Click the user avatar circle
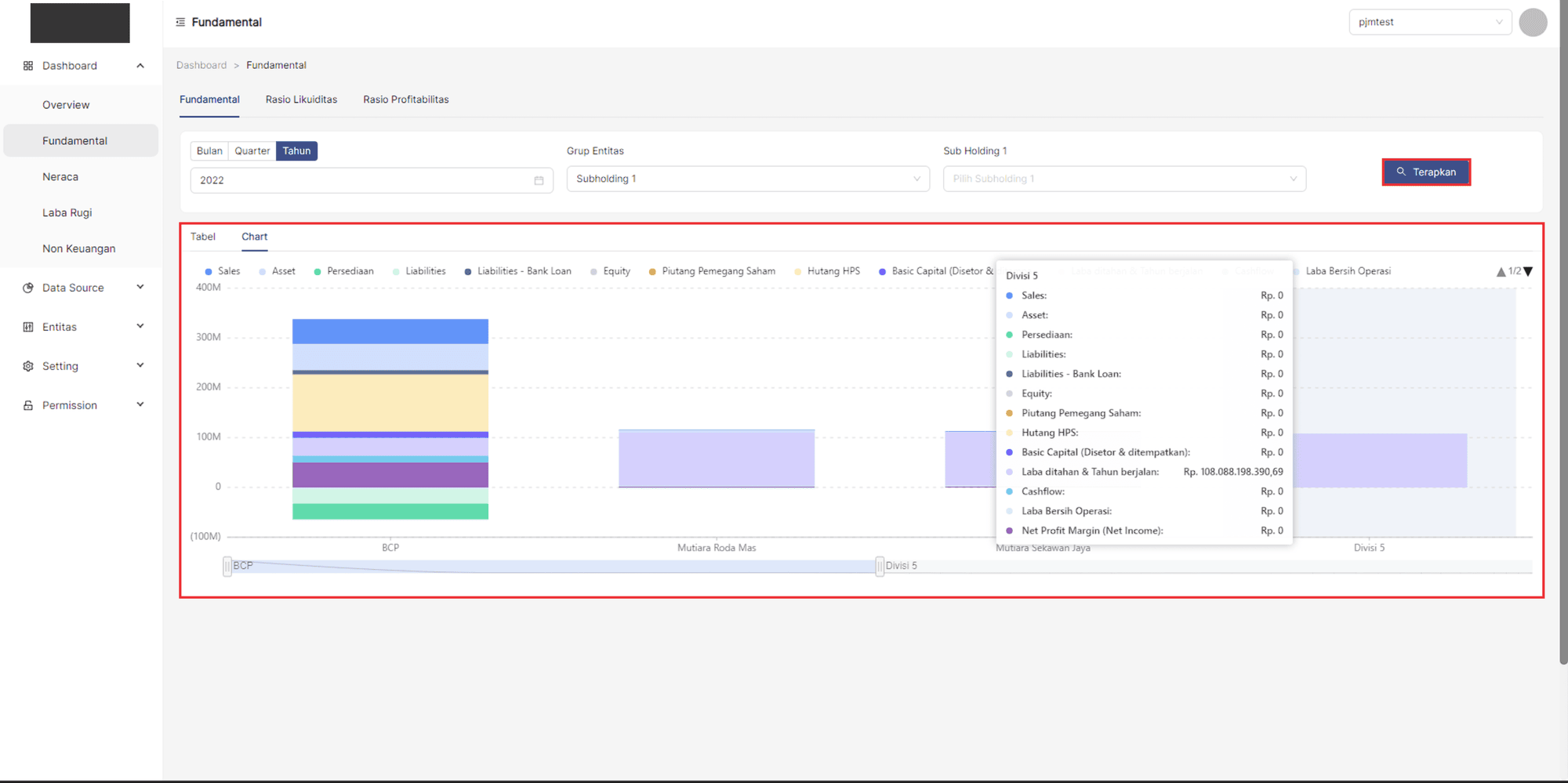 (x=1532, y=22)
